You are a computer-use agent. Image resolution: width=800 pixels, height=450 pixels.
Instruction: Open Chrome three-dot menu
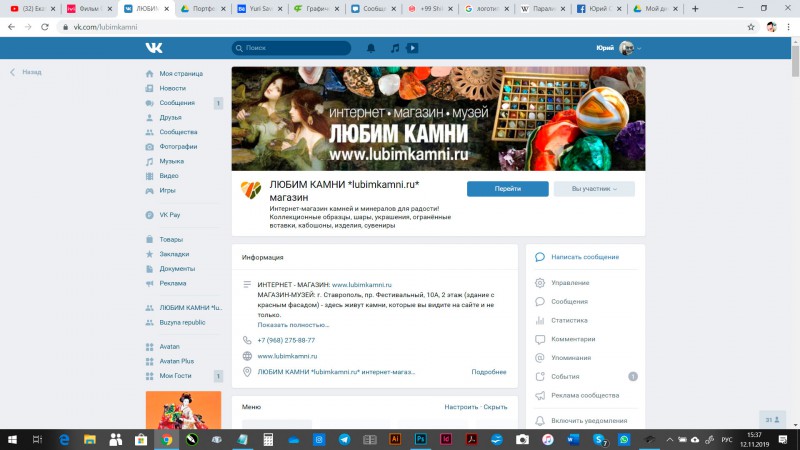(x=788, y=27)
